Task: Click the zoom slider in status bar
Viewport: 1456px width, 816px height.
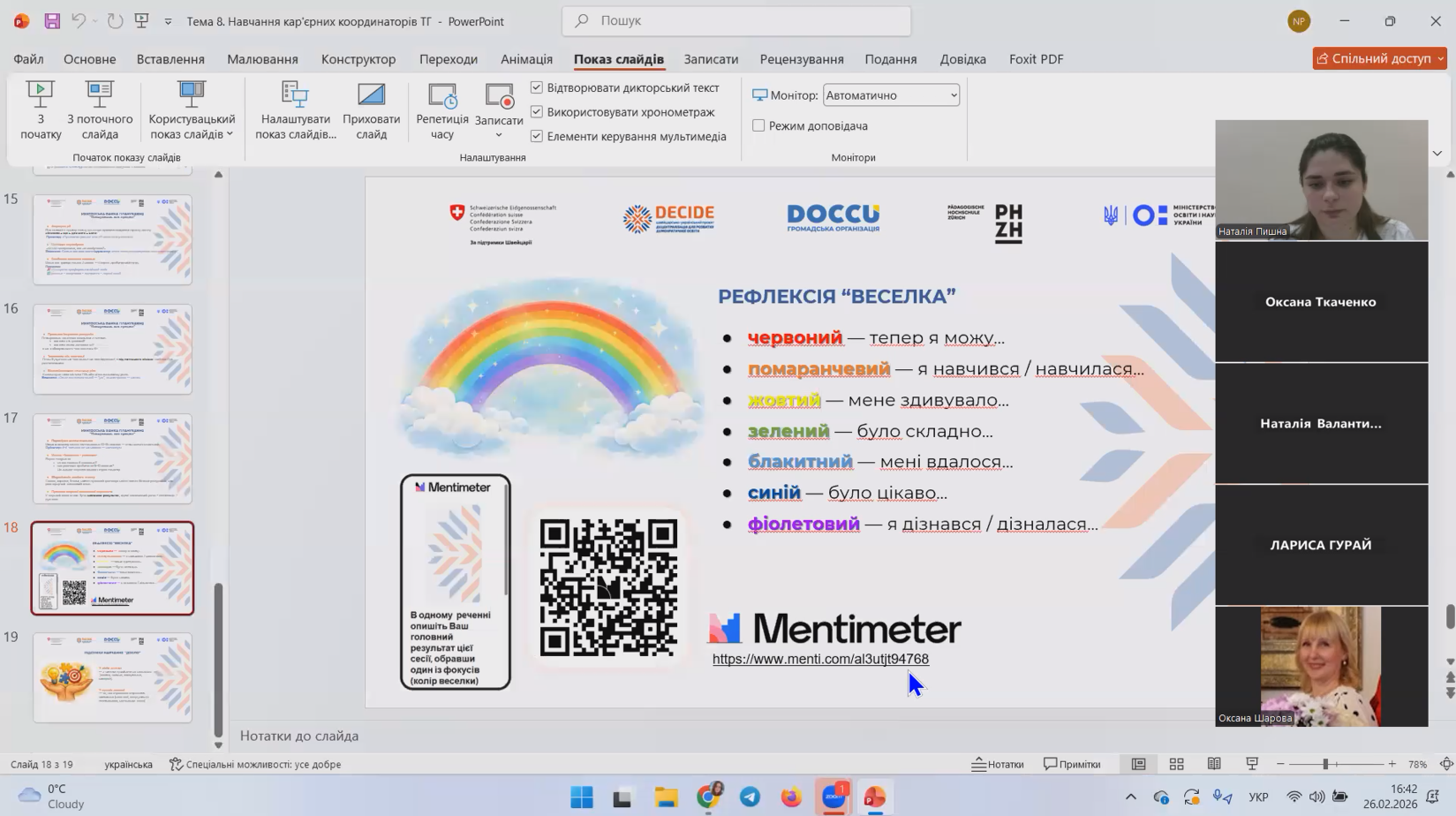Action: coord(1324,764)
